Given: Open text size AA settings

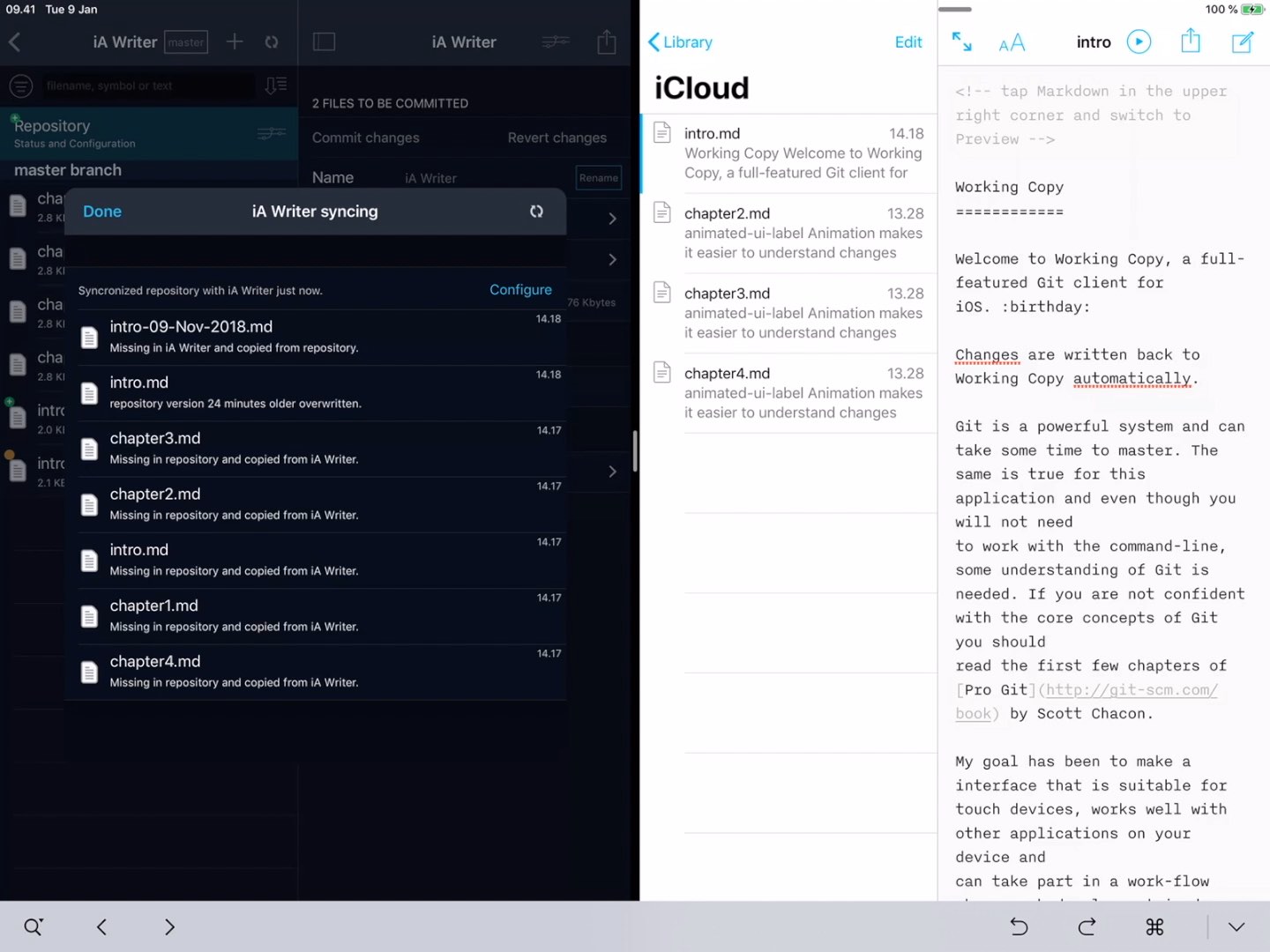Looking at the screenshot, I should pyautogui.click(x=1012, y=42).
